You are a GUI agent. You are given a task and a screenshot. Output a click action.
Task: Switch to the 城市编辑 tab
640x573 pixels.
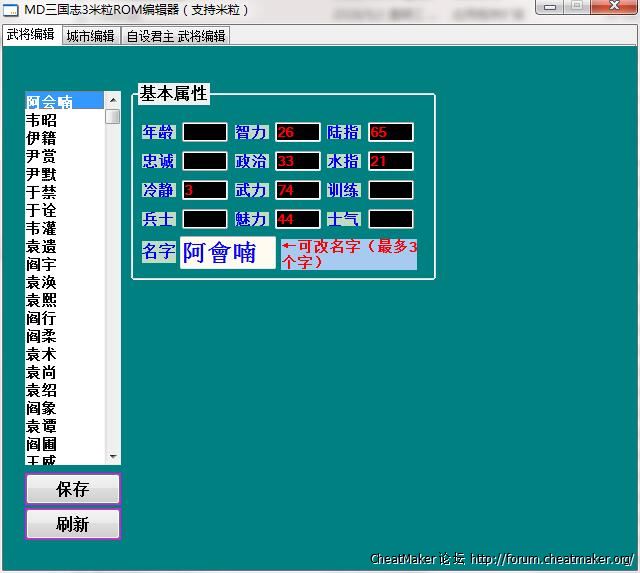click(x=90, y=36)
